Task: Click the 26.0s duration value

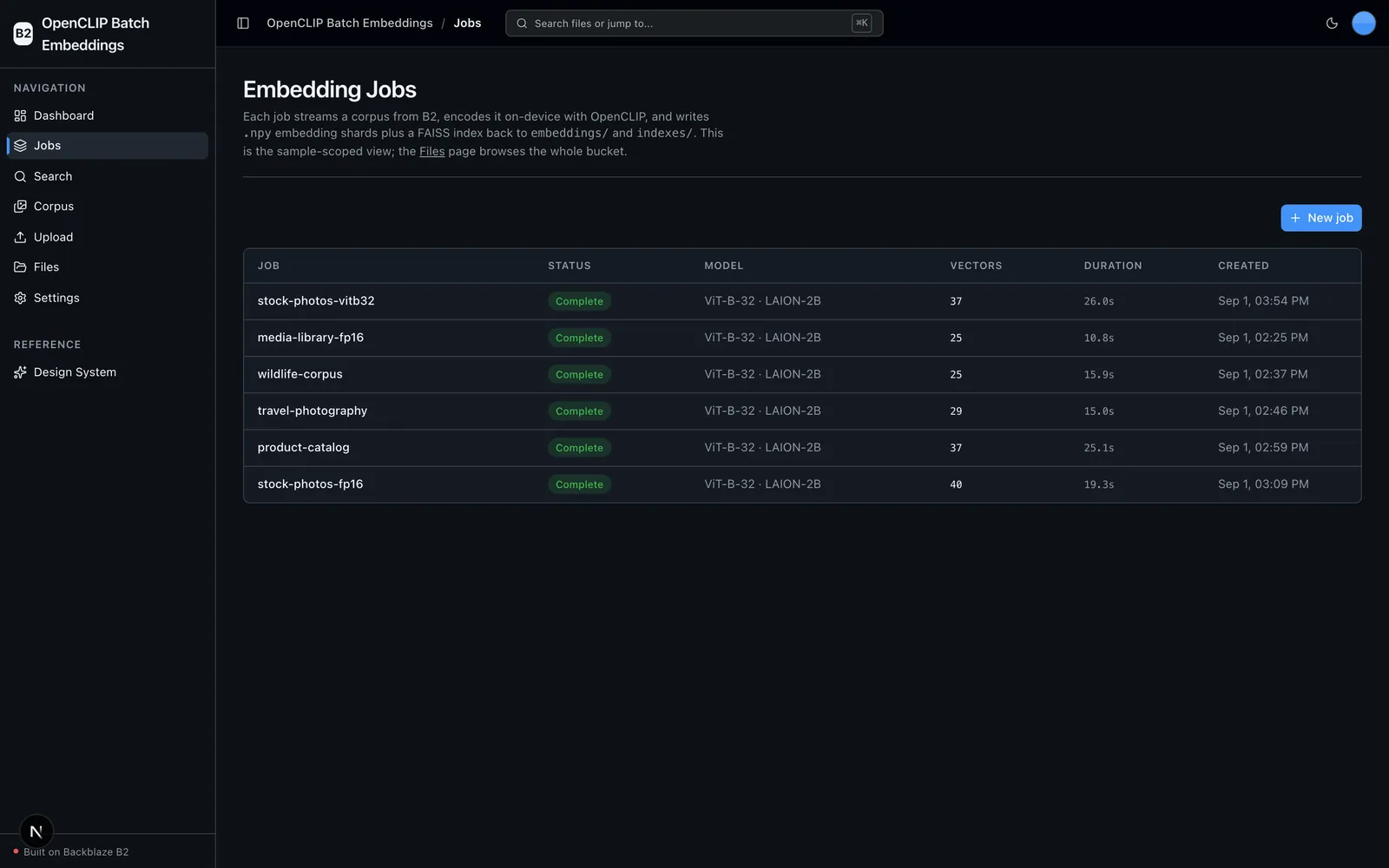Action: 1098,301
